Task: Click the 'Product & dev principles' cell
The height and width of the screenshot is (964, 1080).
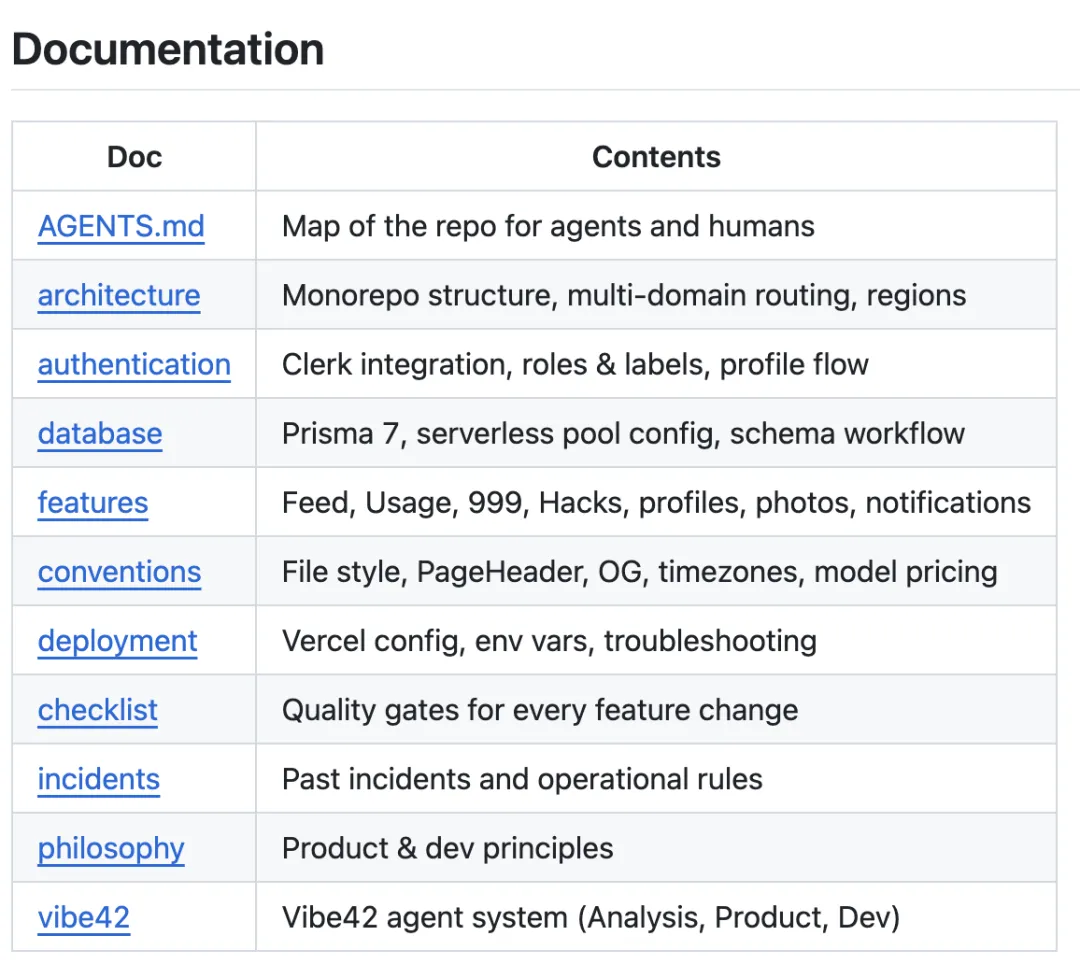Action: 447,848
